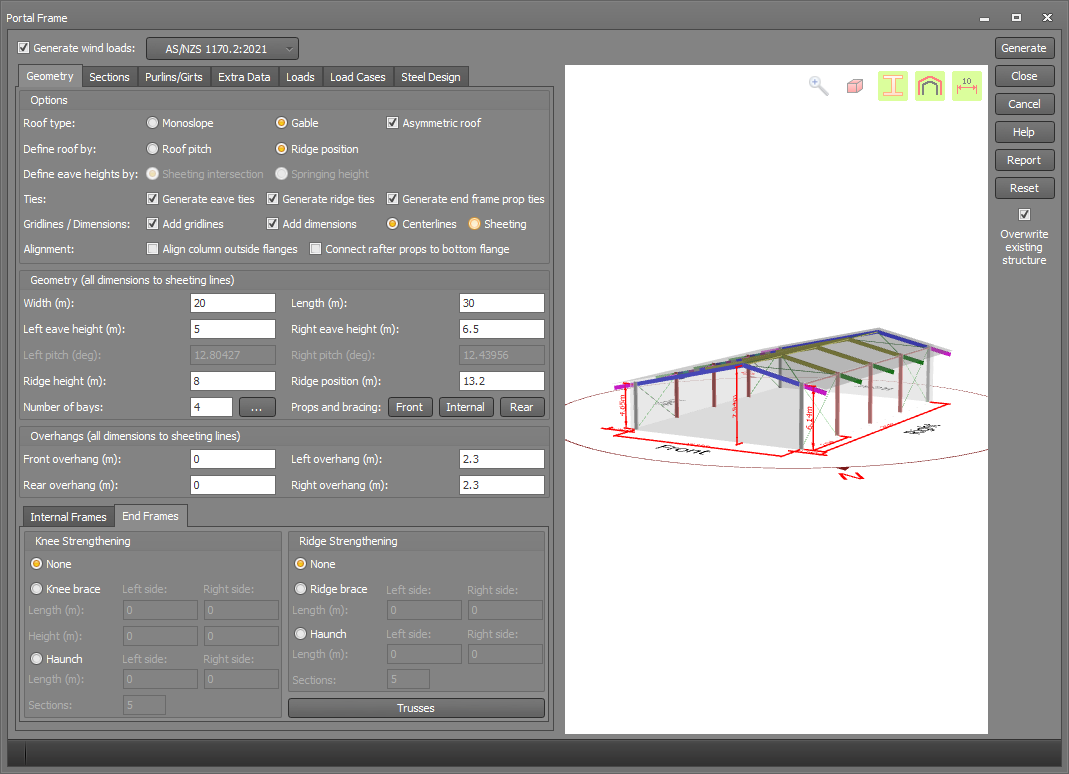The image size is (1069, 774).
Task: Enable the Knee brace strengthening option
Action: (x=36, y=588)
